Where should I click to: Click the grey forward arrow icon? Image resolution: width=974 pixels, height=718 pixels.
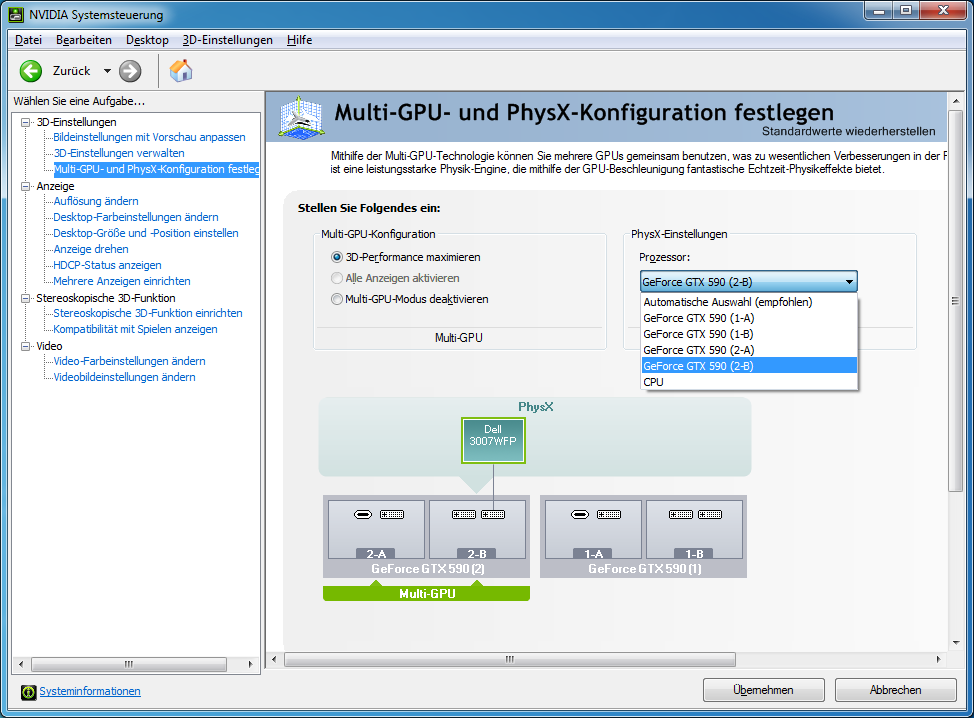tap(130, 71)
